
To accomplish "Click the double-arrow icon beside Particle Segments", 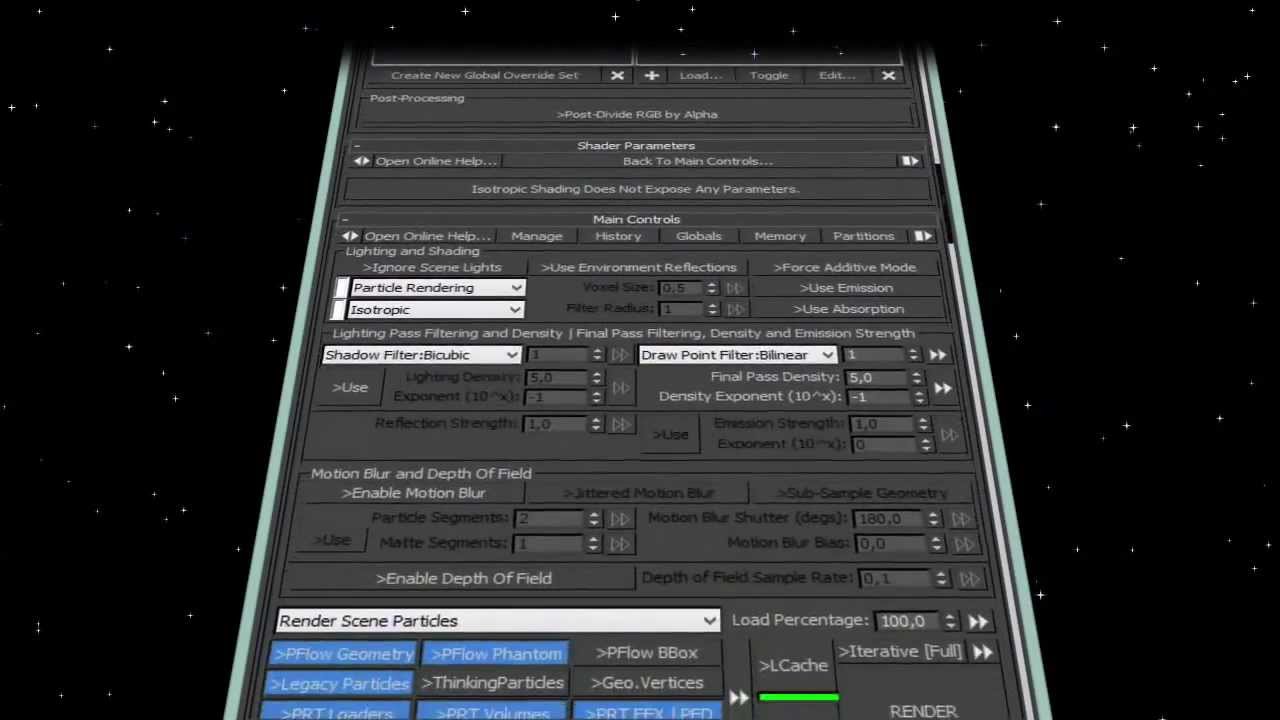I will (x=620, y=519).
